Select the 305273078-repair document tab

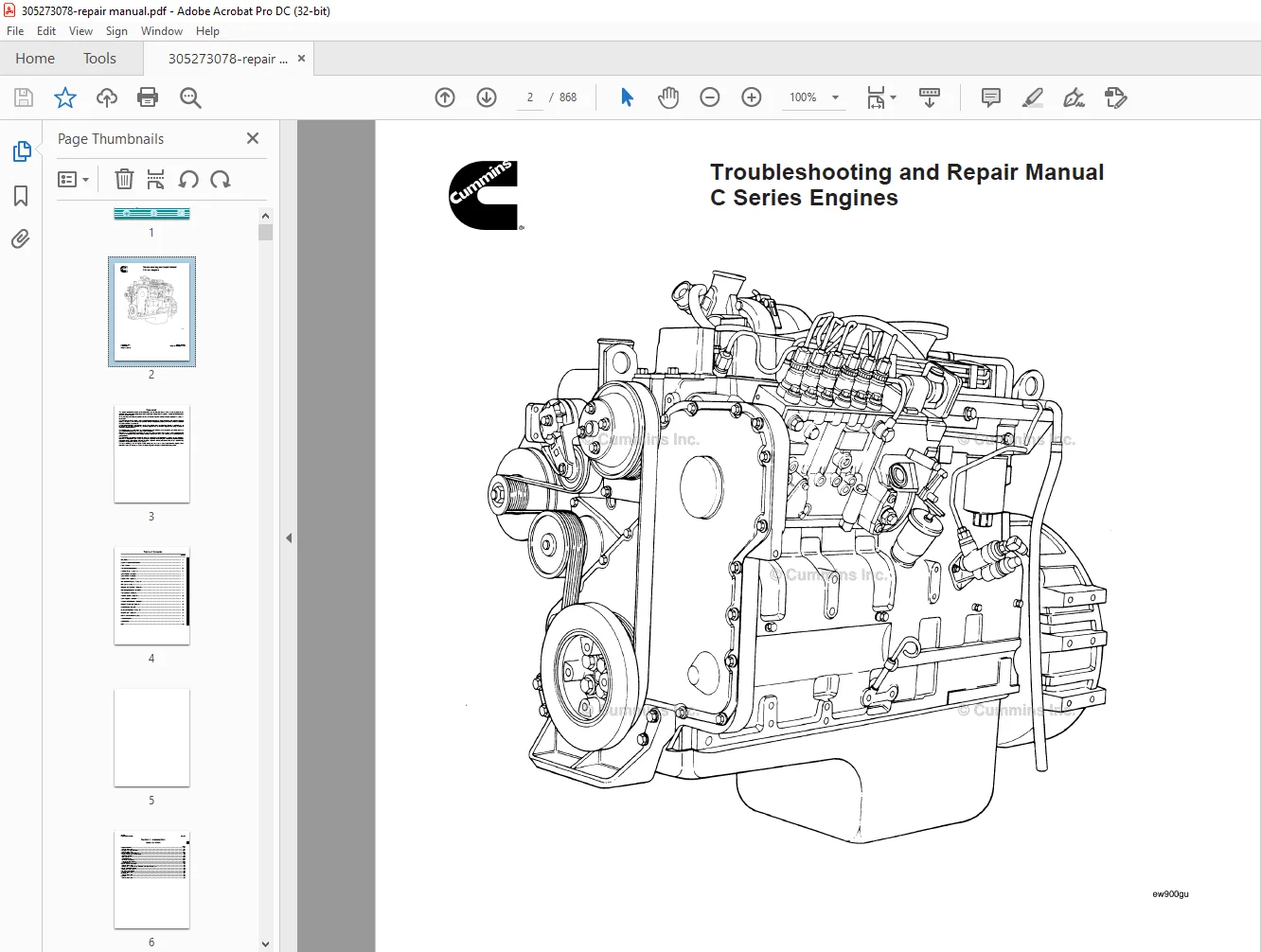[x=227, y=59]
